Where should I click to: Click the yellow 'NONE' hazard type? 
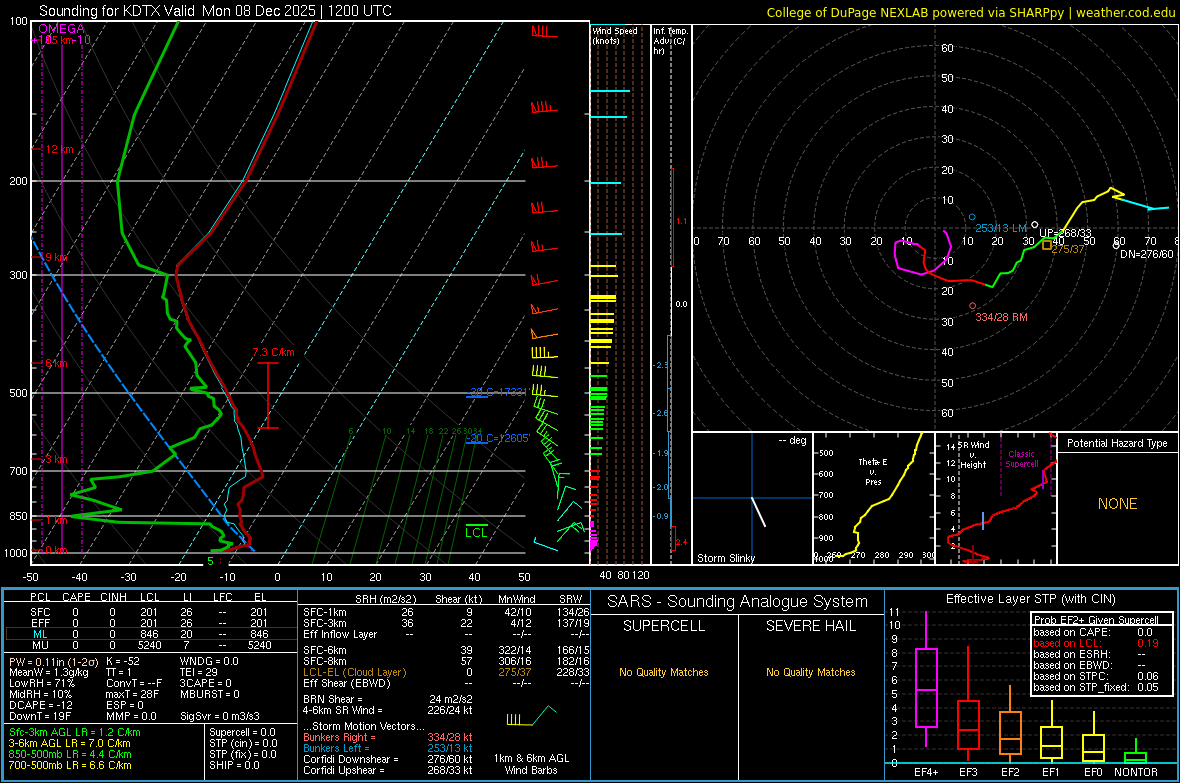tap(1118, 504)
